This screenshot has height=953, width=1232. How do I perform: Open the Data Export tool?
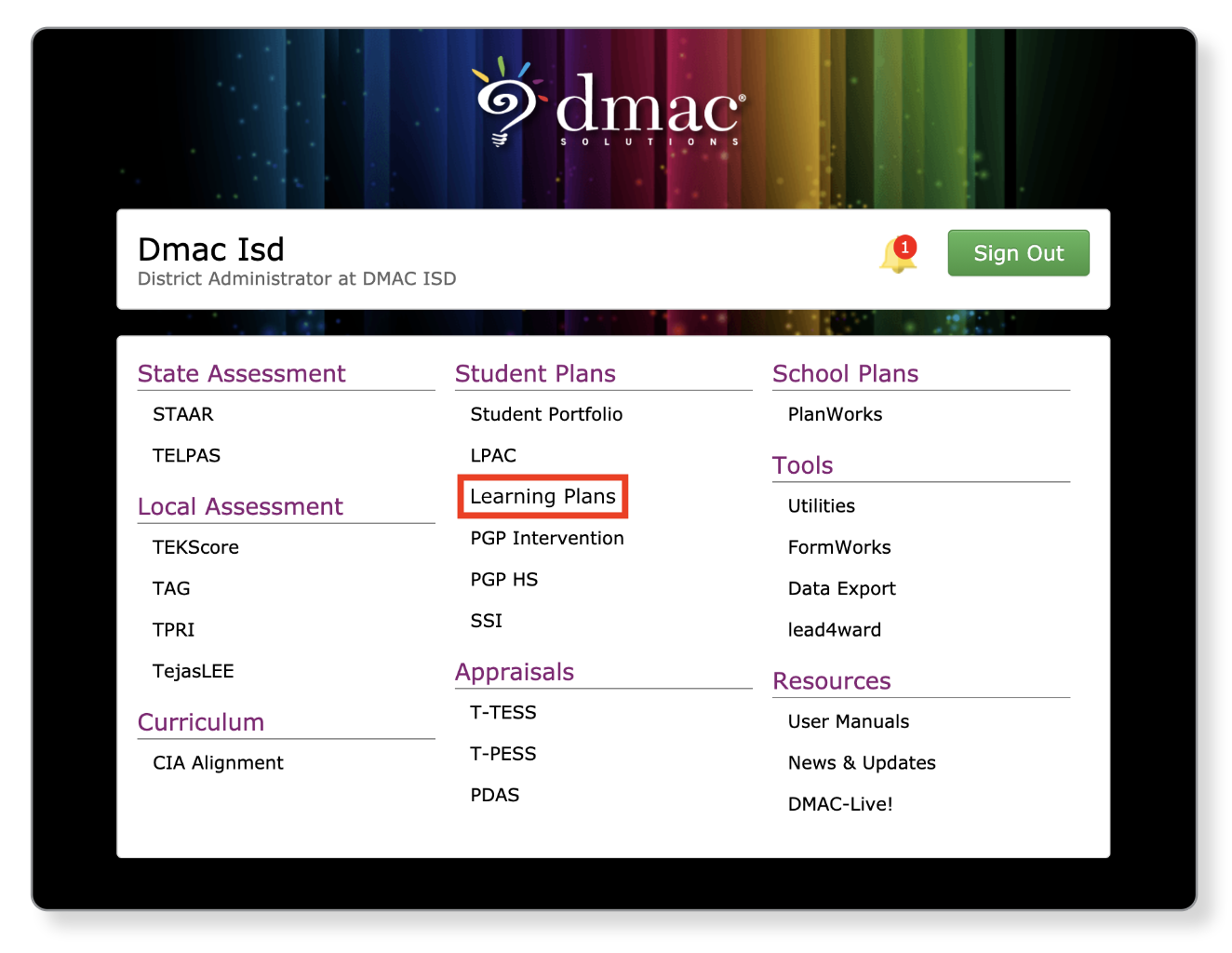(842, 588)
